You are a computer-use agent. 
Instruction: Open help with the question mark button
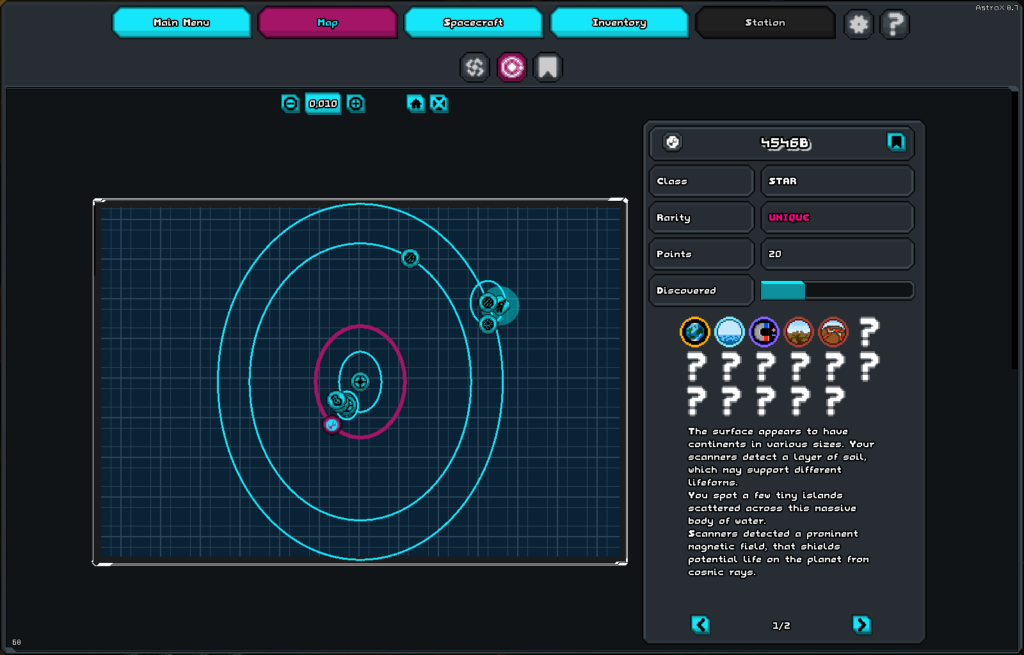(894, 23)
